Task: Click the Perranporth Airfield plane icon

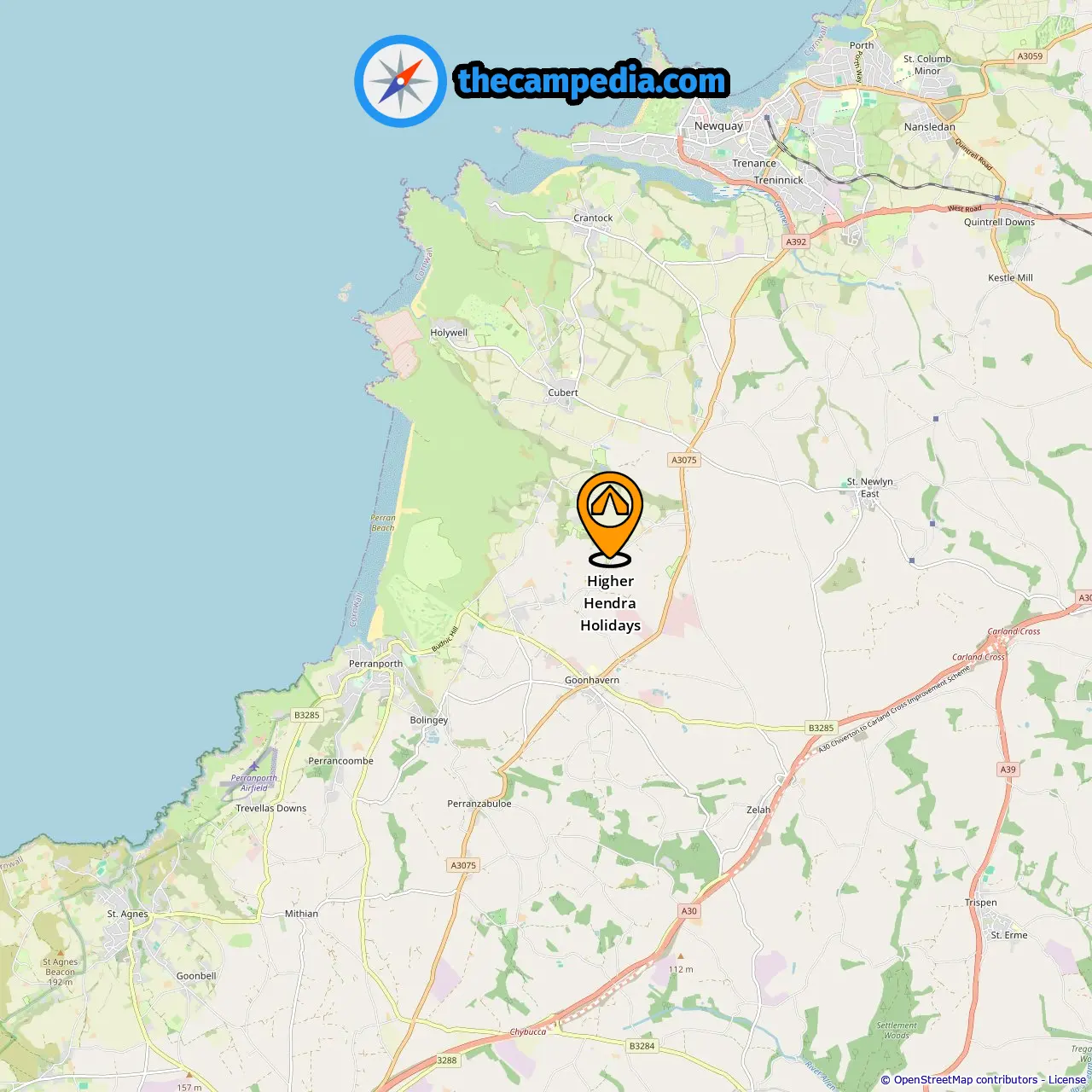Action: point(253,765)
